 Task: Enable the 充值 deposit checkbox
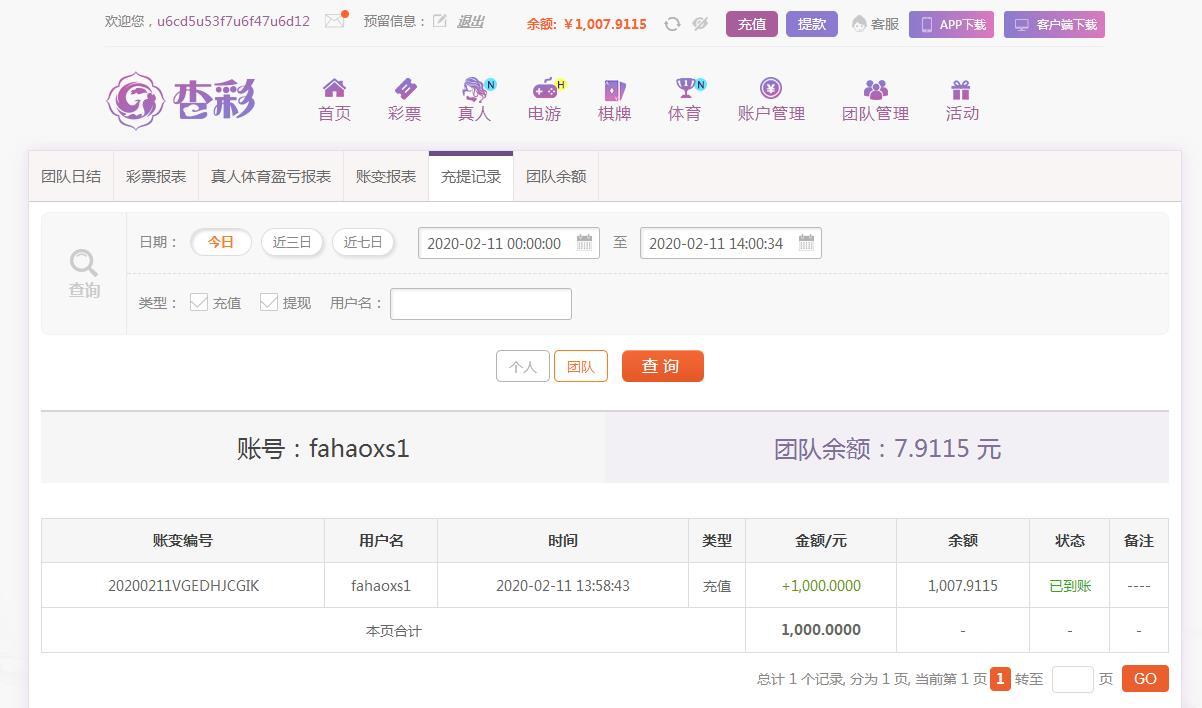pos(200,301)
